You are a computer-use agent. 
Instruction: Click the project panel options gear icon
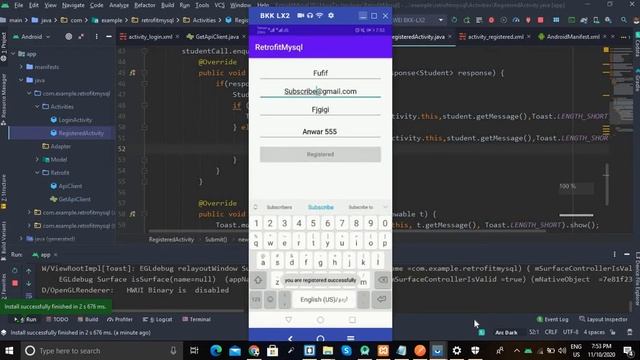(96, 37)
